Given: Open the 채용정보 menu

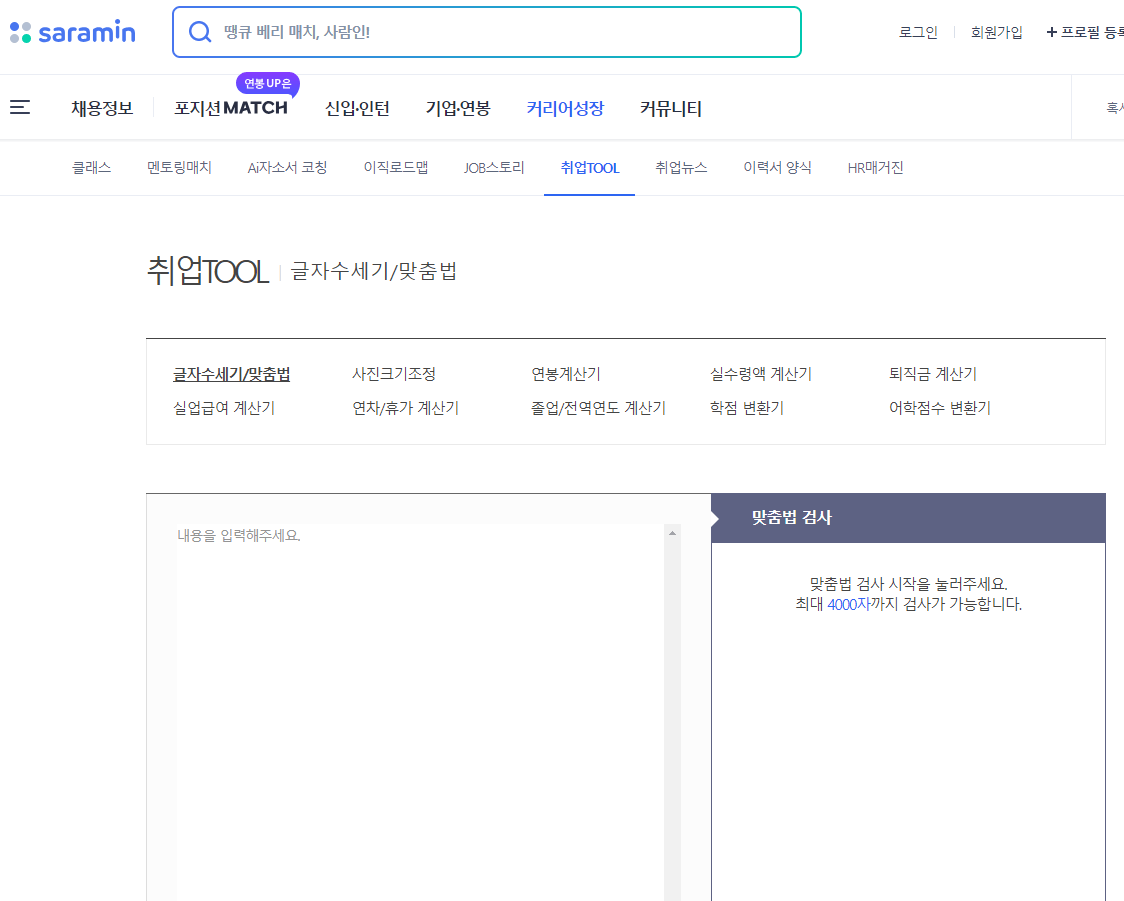Looking at the screenshot, I should (103, 108).
